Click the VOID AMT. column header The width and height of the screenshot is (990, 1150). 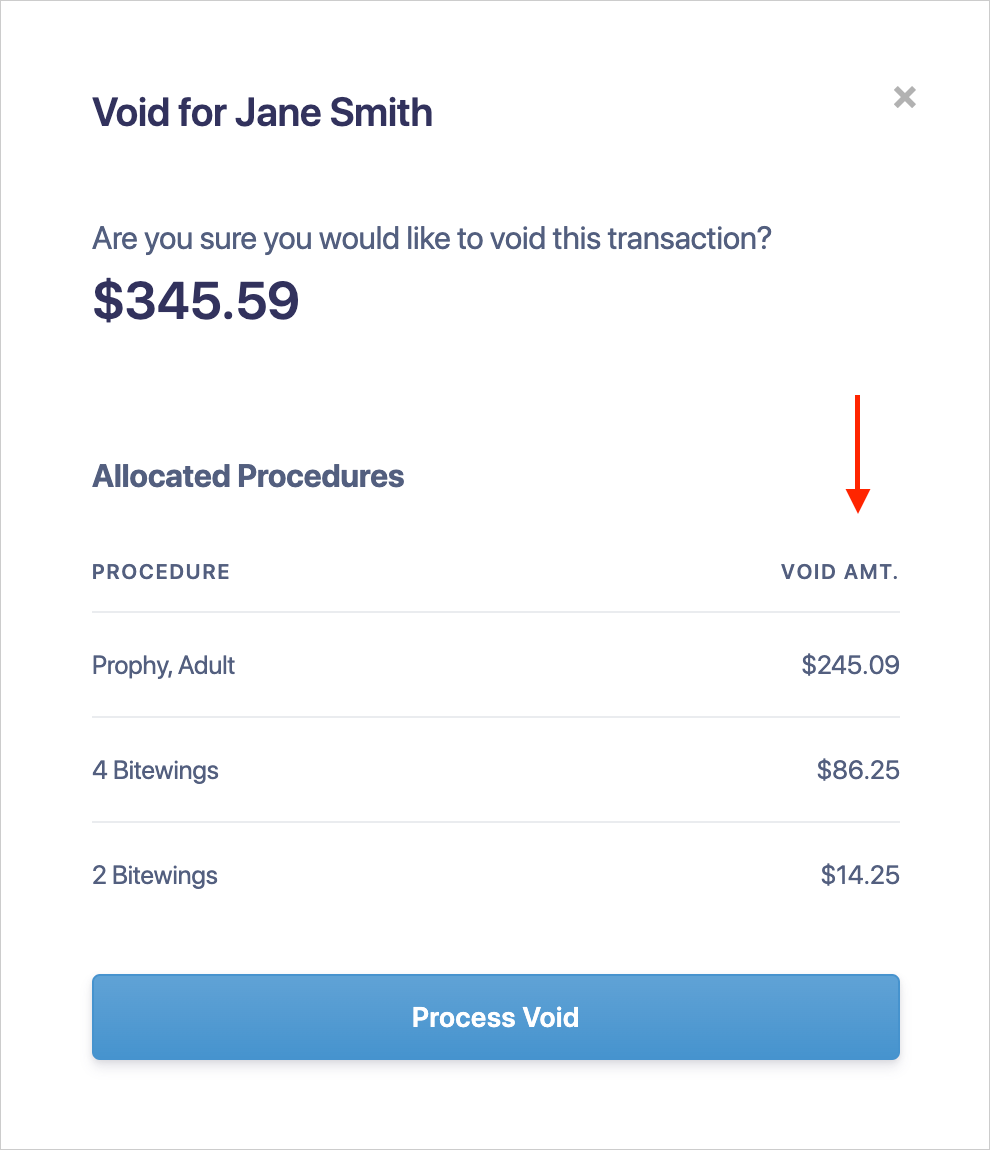pyautogui.click(x=840, y=572)
